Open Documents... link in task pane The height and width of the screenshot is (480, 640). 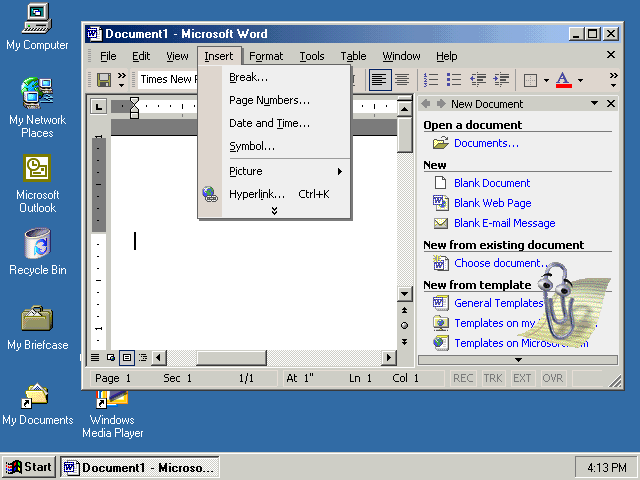coord(486,143)
